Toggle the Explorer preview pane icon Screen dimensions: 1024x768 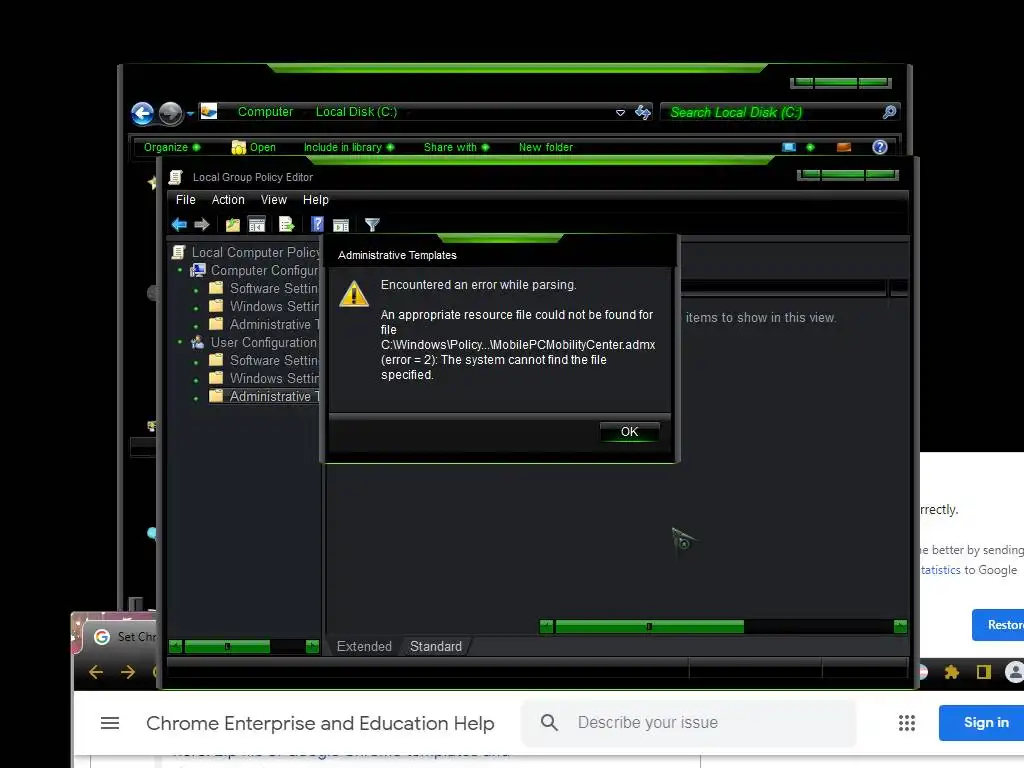coord(844,147)
